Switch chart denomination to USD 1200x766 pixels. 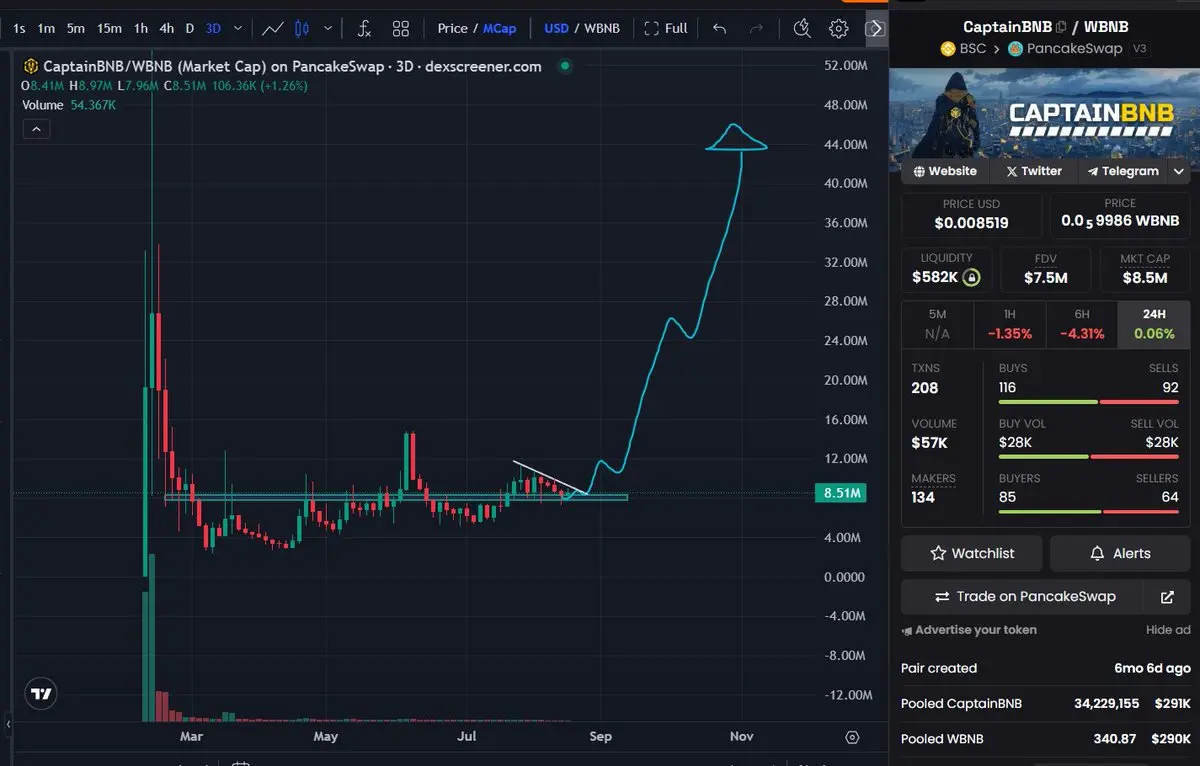pos(556,28)
